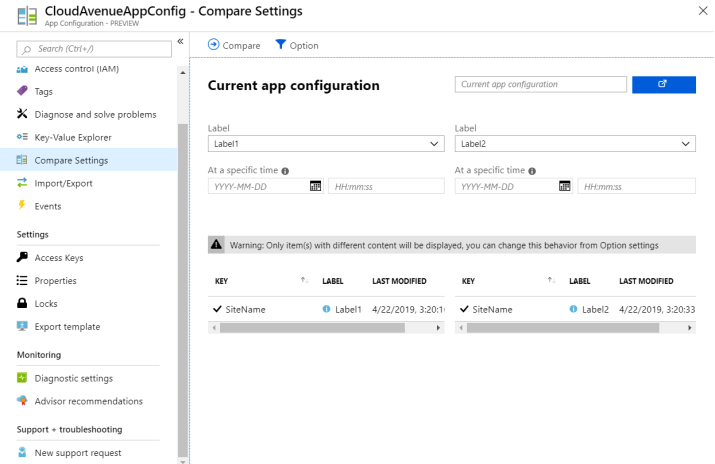
Task: Click the Compare toolbar button
Action: 234,45
